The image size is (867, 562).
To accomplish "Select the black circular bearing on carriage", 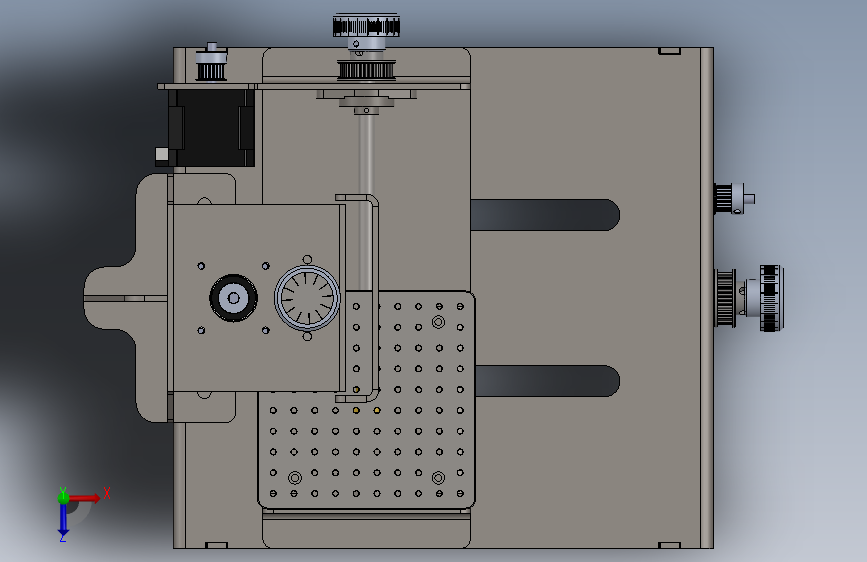I will (233, 298).
